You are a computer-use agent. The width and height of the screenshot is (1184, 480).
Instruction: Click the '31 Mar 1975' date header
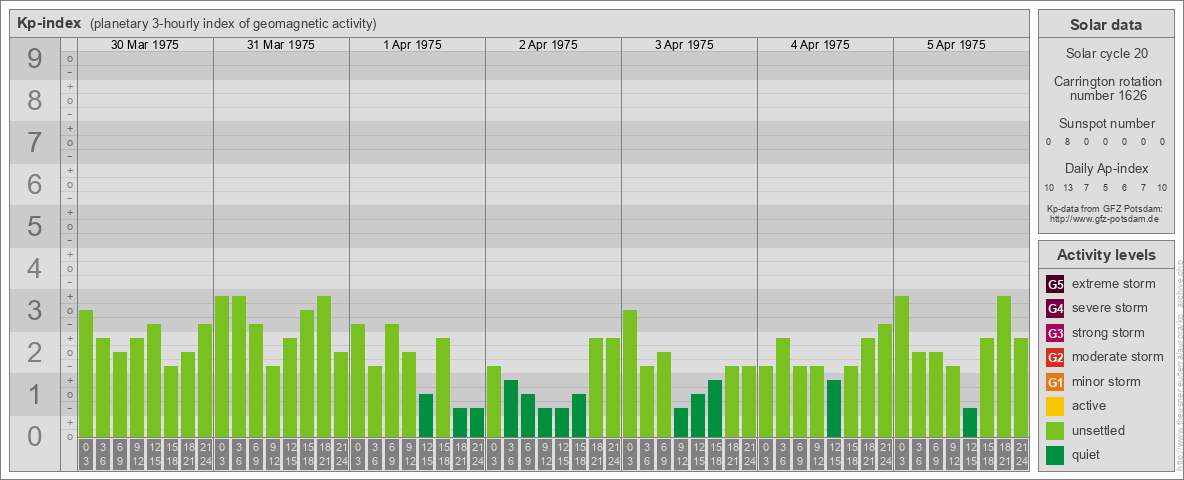click(281, 45)
